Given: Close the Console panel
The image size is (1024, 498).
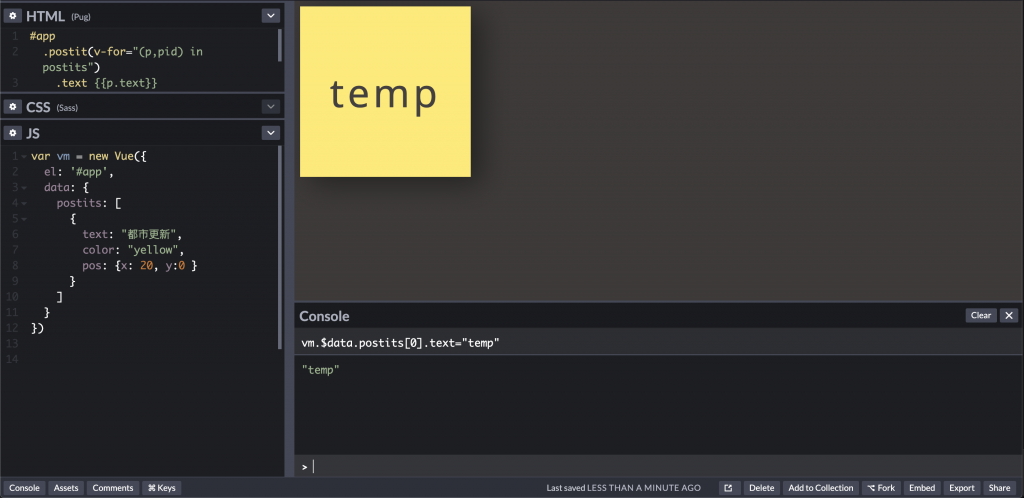Looking at the screenshot, I should (x=1009, y=315).
